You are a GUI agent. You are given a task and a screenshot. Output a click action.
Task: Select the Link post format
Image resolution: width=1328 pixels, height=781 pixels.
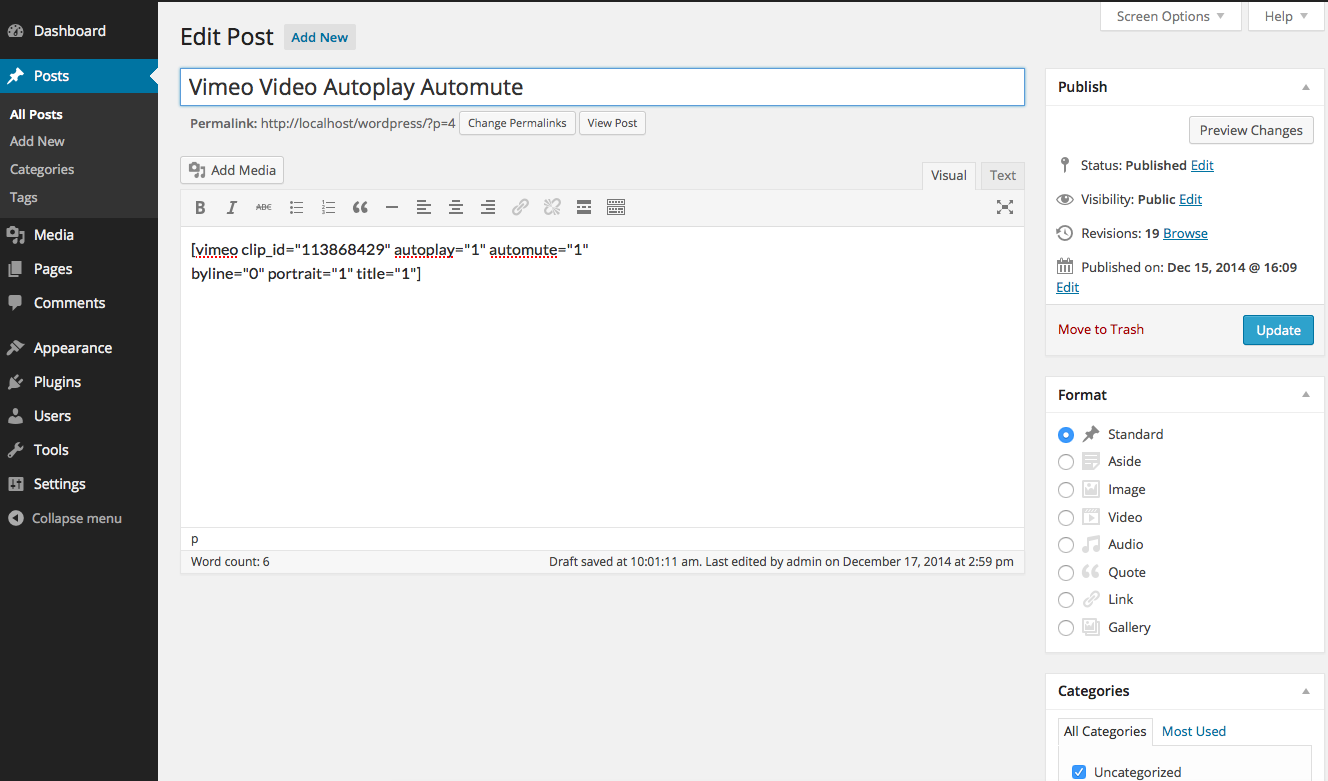tap(1066, 600)
